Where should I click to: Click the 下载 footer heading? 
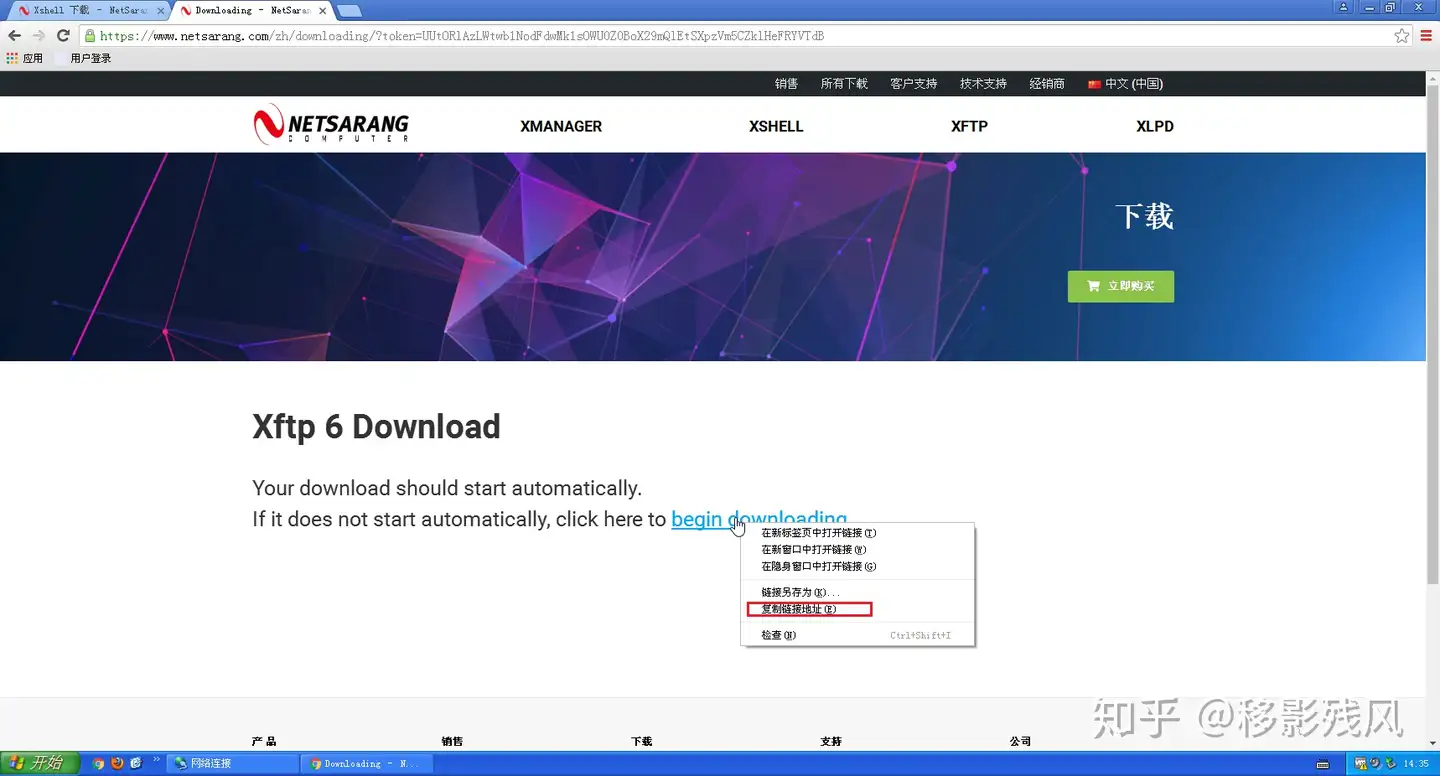tap(642, 741)
